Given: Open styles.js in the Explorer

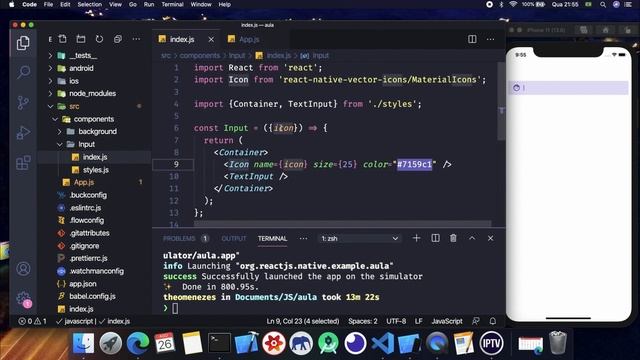Looking at the screenshot, I should 96,170.
